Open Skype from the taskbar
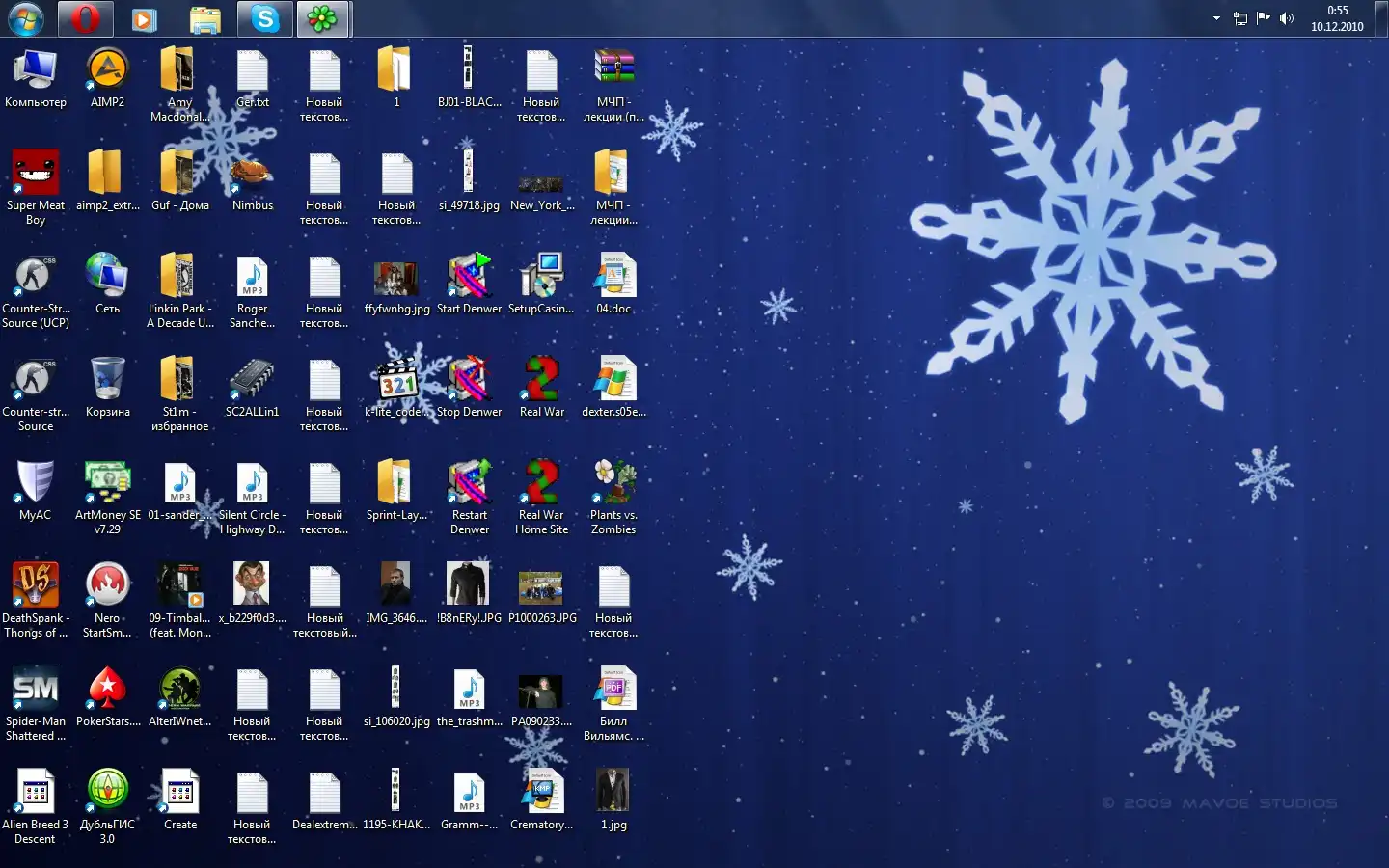Image resolution: width=1389 pixels, height=868 pixels. pyautogui.click(x=264, y=19)
